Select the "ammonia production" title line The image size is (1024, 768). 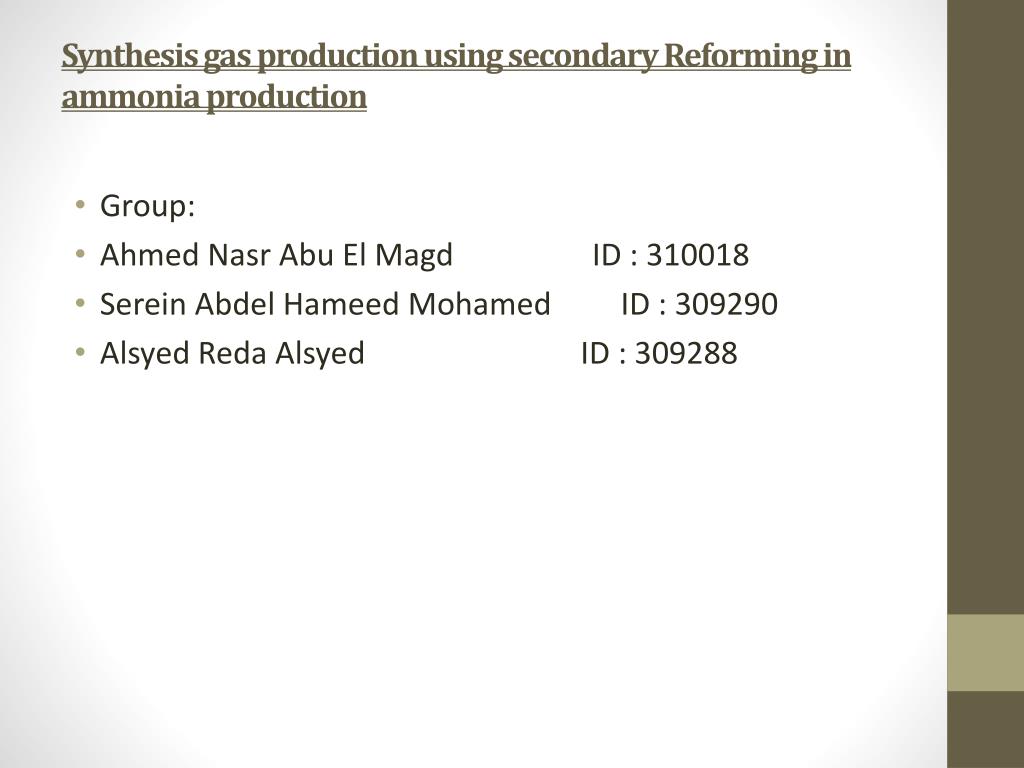click(x=214, y=97)
